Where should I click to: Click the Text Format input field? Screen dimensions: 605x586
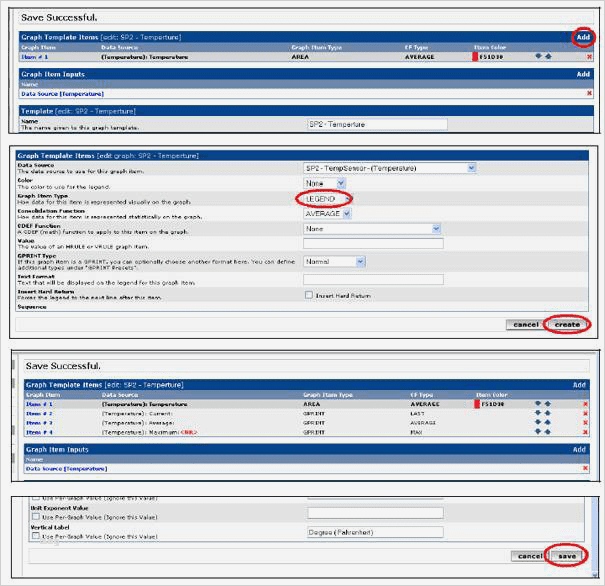[373, 279]
